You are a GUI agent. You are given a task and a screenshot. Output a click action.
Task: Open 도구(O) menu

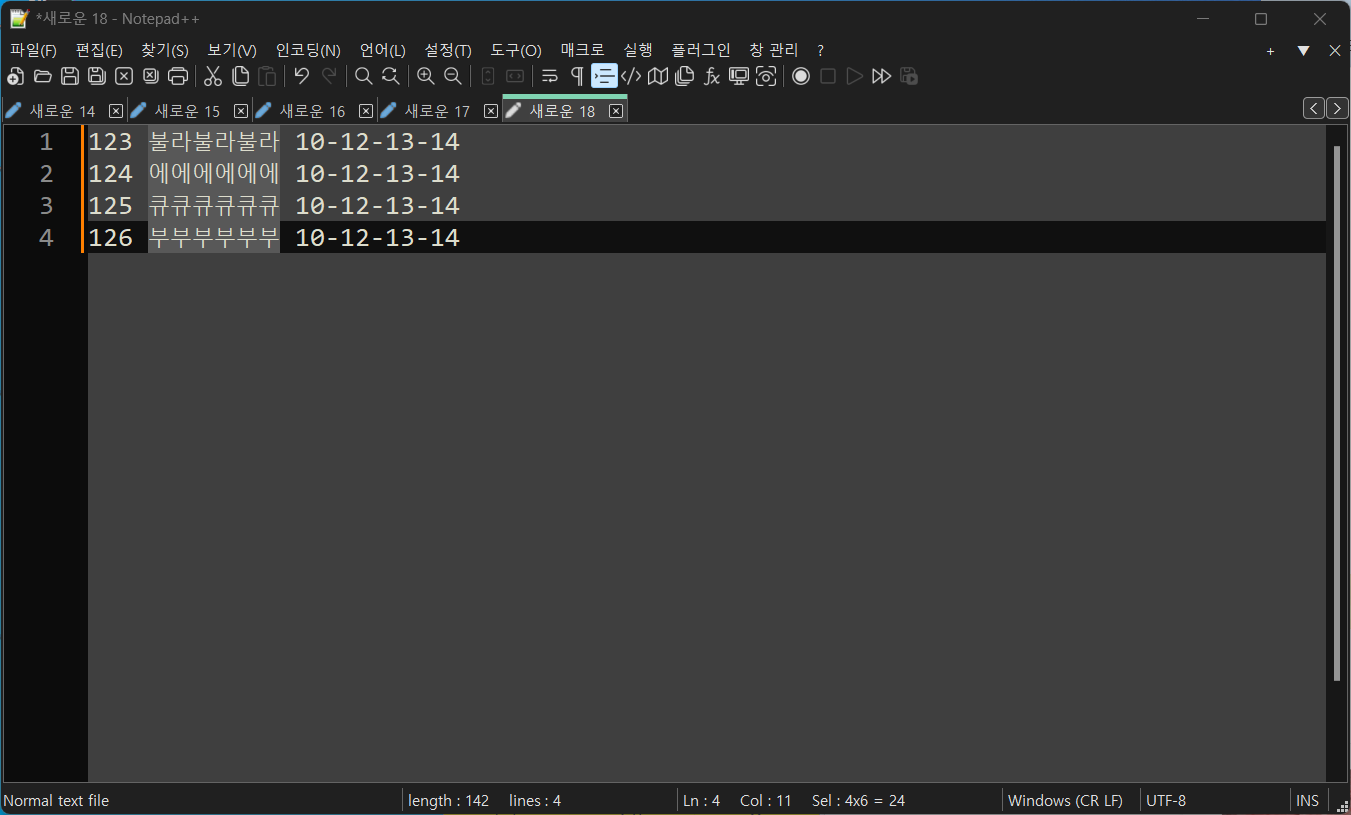coord(516,50)
